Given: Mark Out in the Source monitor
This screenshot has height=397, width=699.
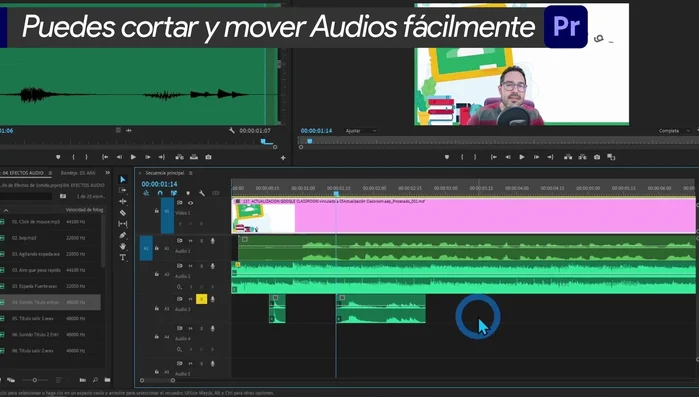Looking at the screenshot, I should pos(86,157).
